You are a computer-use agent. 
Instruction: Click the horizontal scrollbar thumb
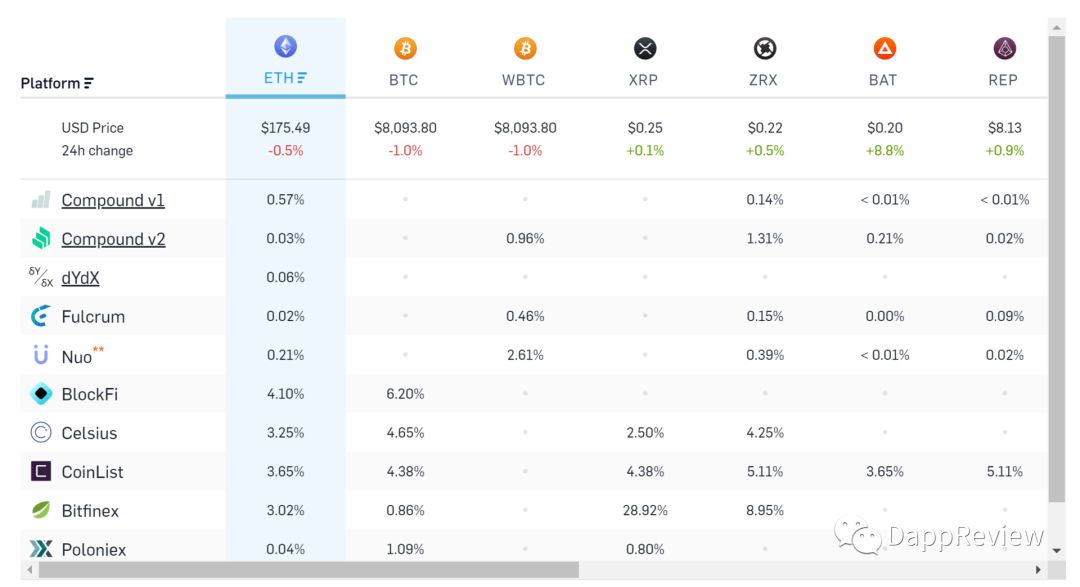coord(309,570)
